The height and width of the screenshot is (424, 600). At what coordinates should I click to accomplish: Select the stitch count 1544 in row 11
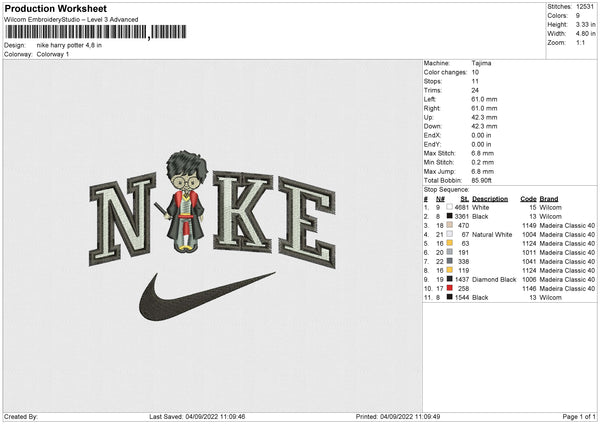462,297
